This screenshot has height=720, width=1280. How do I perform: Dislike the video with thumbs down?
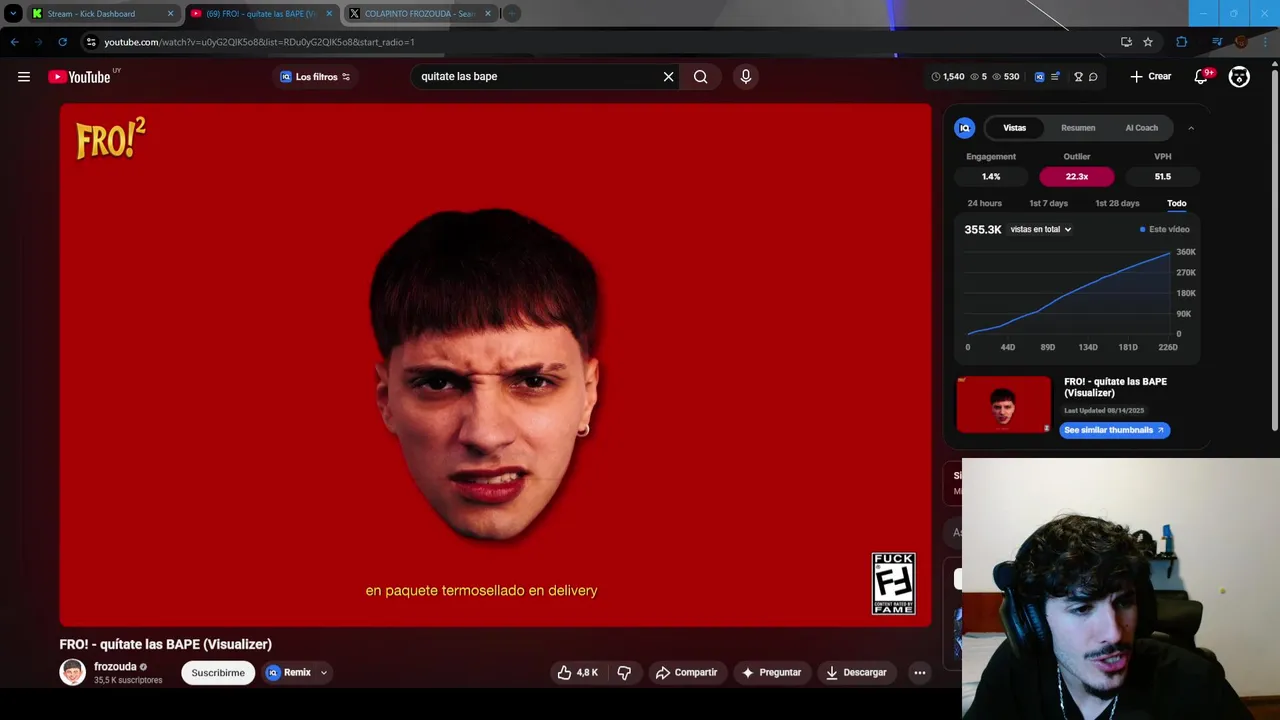624,673
